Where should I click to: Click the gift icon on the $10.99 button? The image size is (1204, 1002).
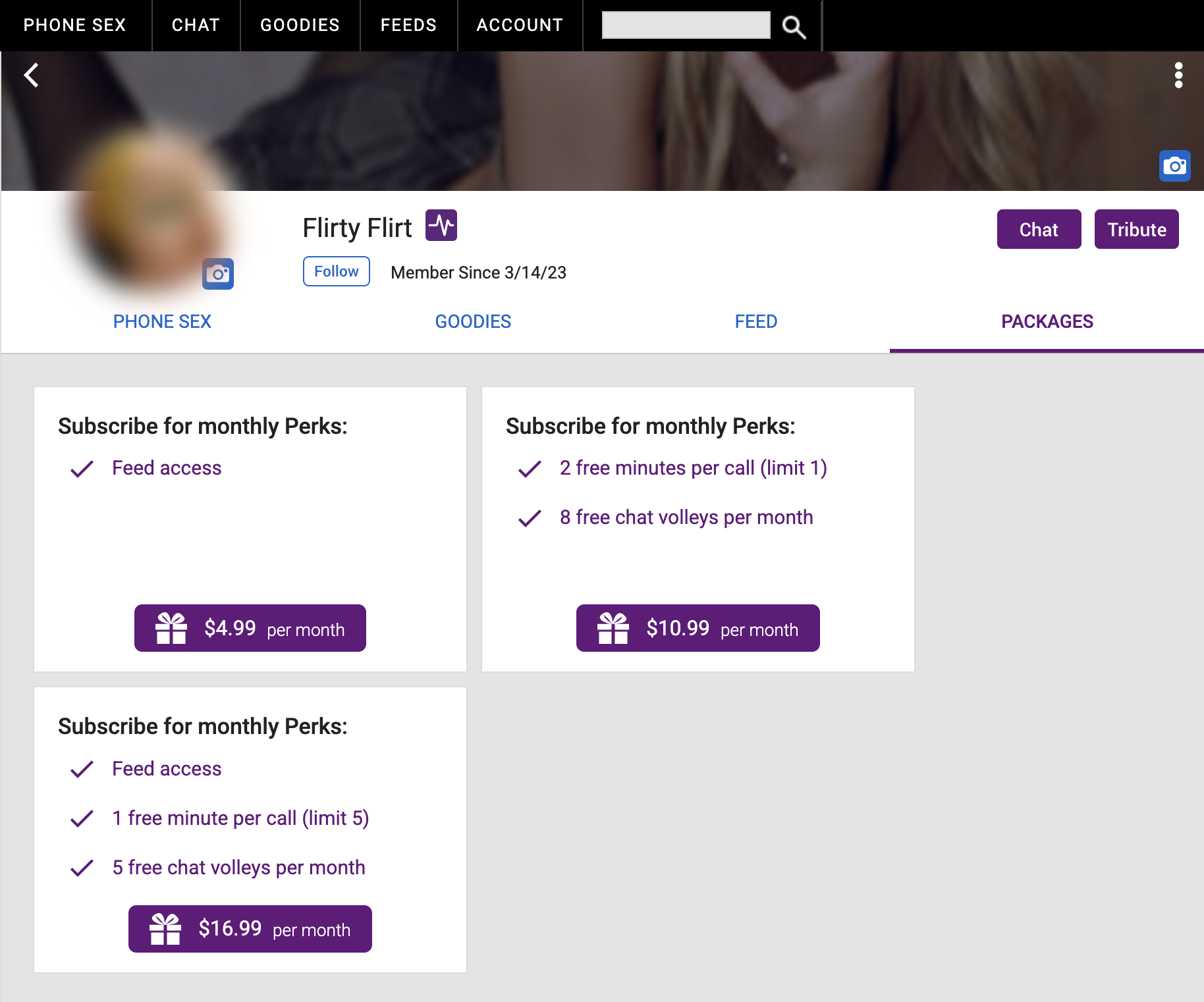coord(613,628)
